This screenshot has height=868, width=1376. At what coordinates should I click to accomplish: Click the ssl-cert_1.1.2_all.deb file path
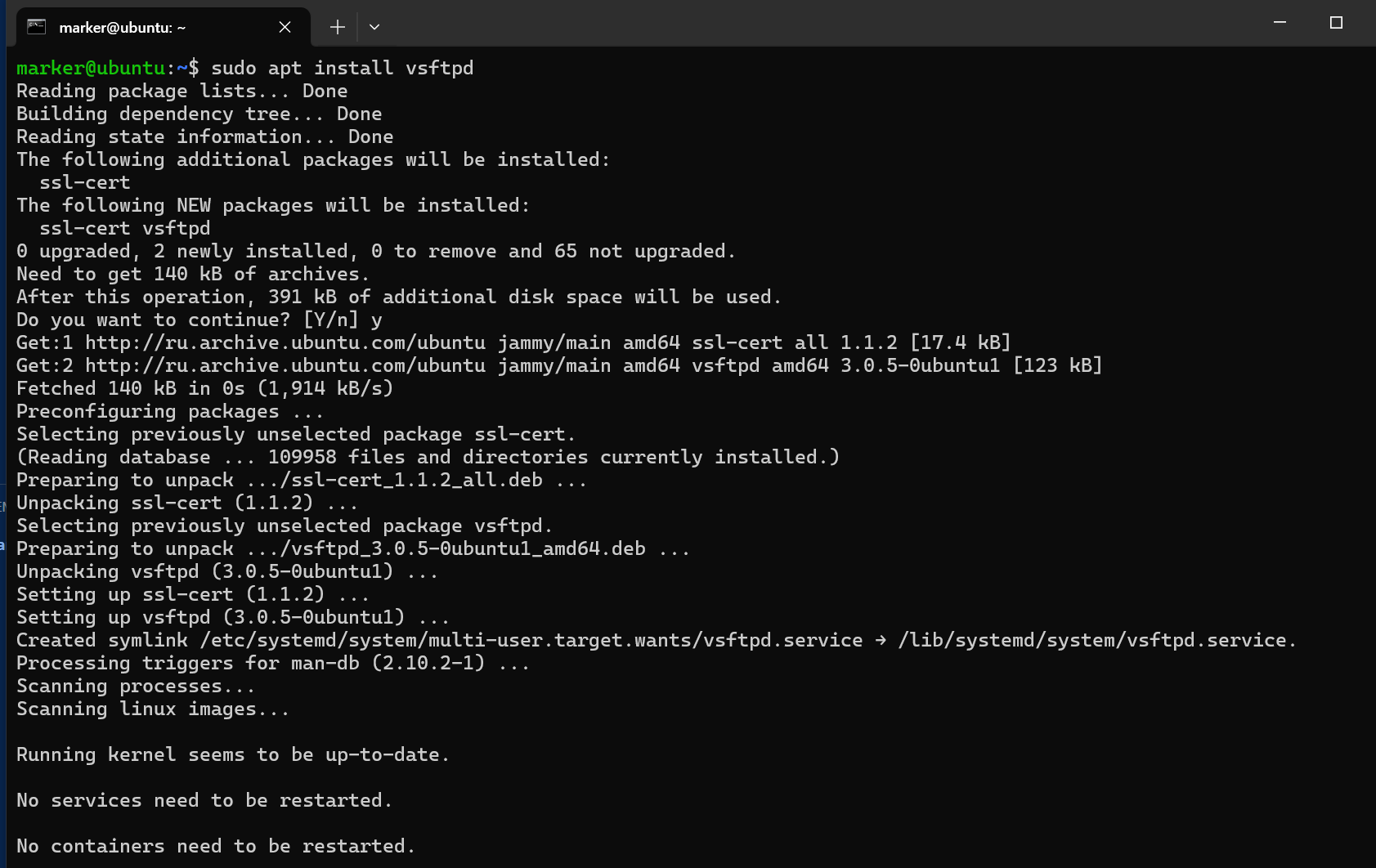pos(411,480)
